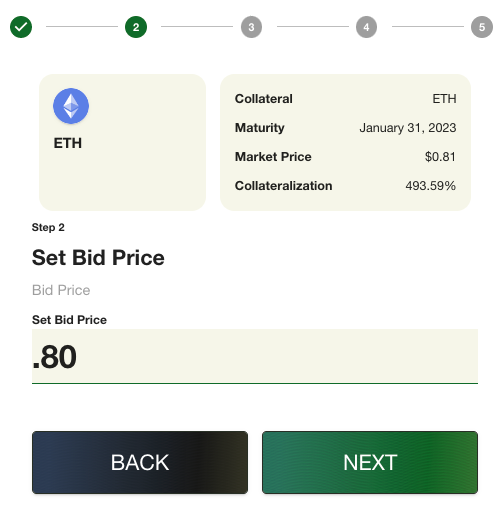
Task: Focus the Set Bid Price input field
Action: point(255,356)
